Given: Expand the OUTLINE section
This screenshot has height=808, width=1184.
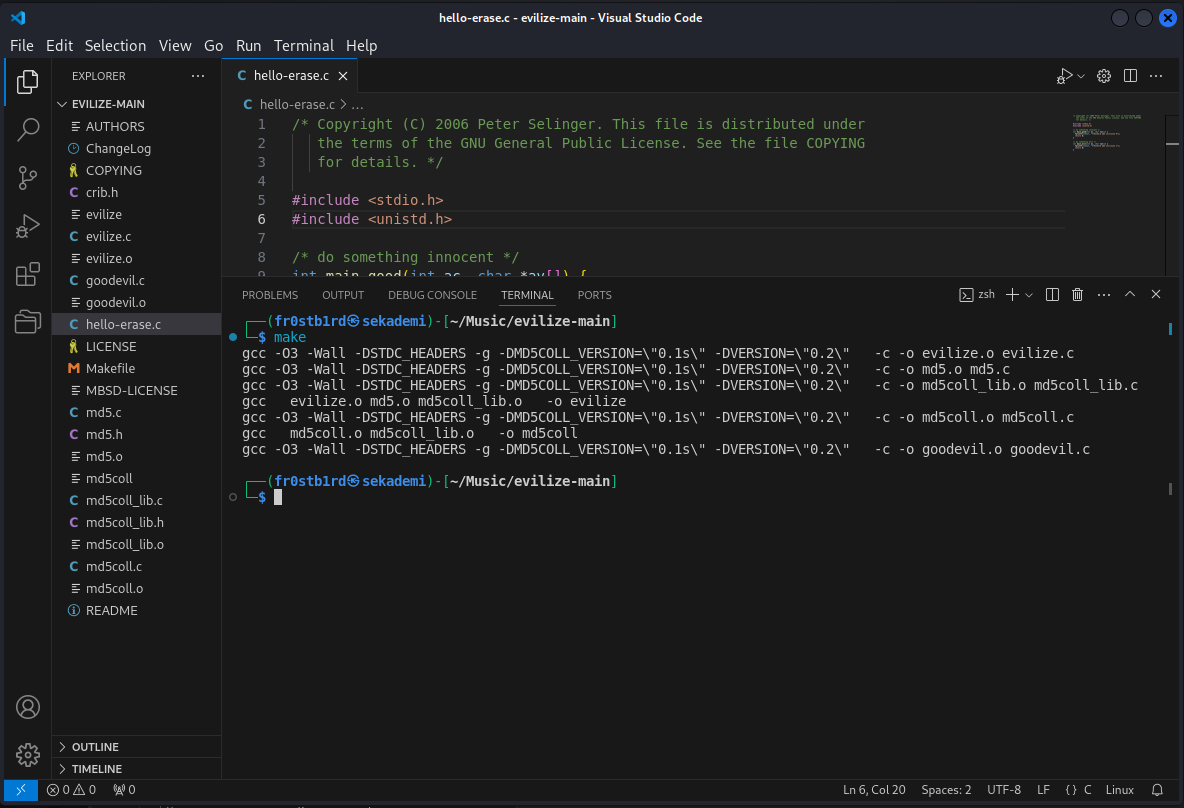Looking at the screenshot, I should 95,747.
